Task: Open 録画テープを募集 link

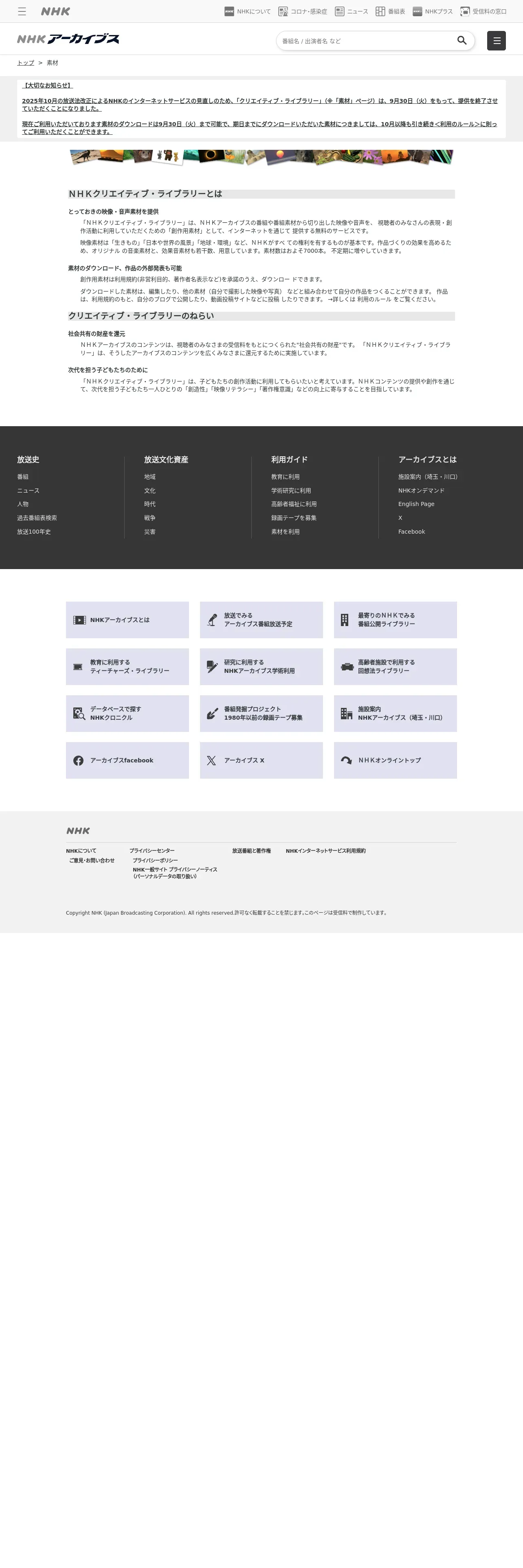Action: click(294, 518)
